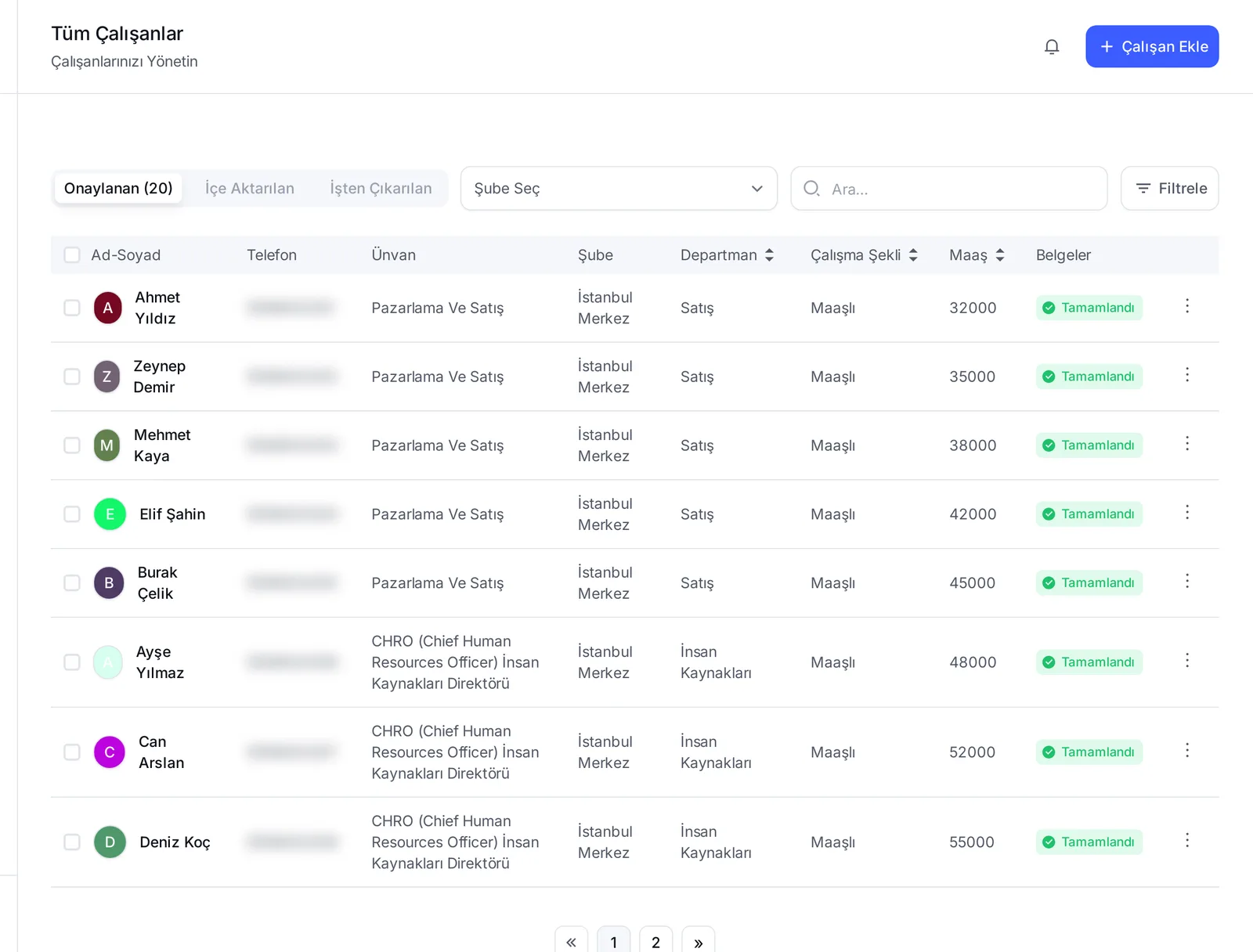The height and width of the screenshot is (952, 1253).
Task: Switch to İşten Çıkarılan tab
Action: [x=381, y=189]
